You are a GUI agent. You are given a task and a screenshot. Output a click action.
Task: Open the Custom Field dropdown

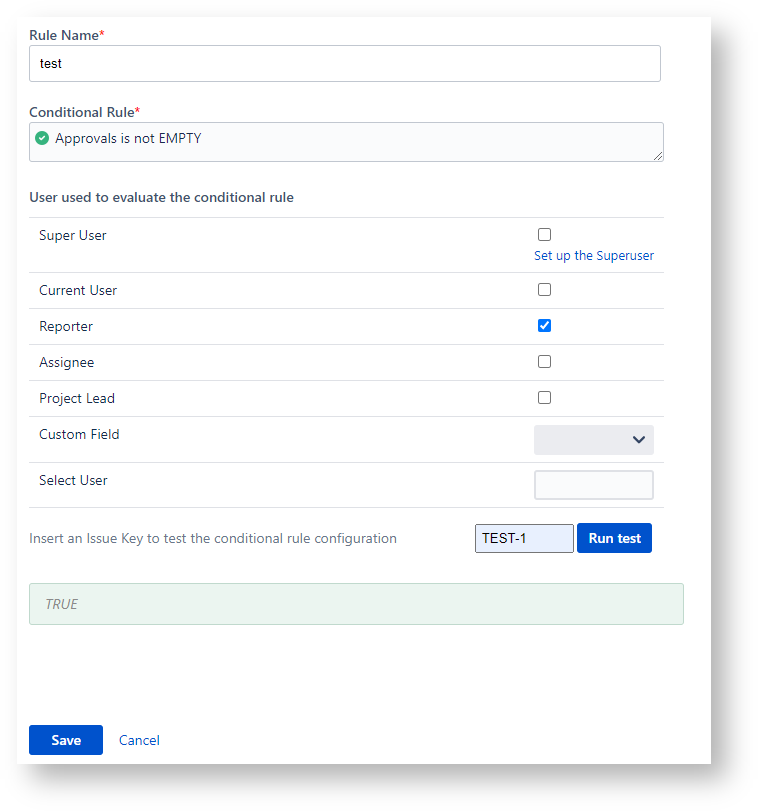point(593,440)
